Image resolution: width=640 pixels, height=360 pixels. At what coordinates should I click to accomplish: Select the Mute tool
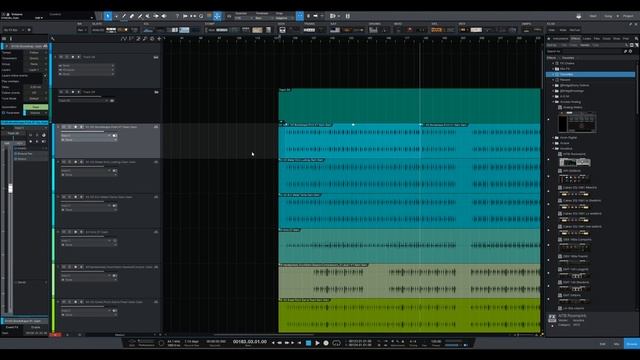[148, 16]
